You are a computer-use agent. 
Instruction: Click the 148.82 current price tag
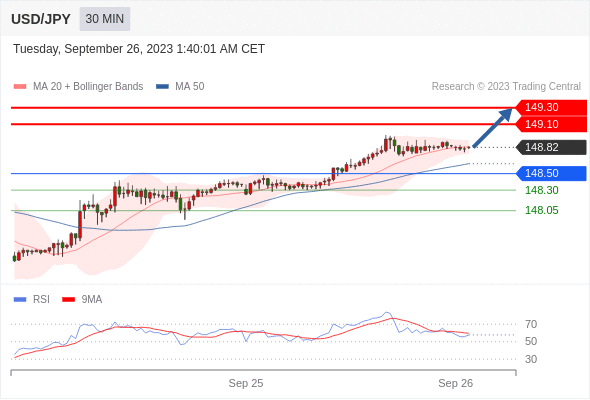tap(551, 147)
